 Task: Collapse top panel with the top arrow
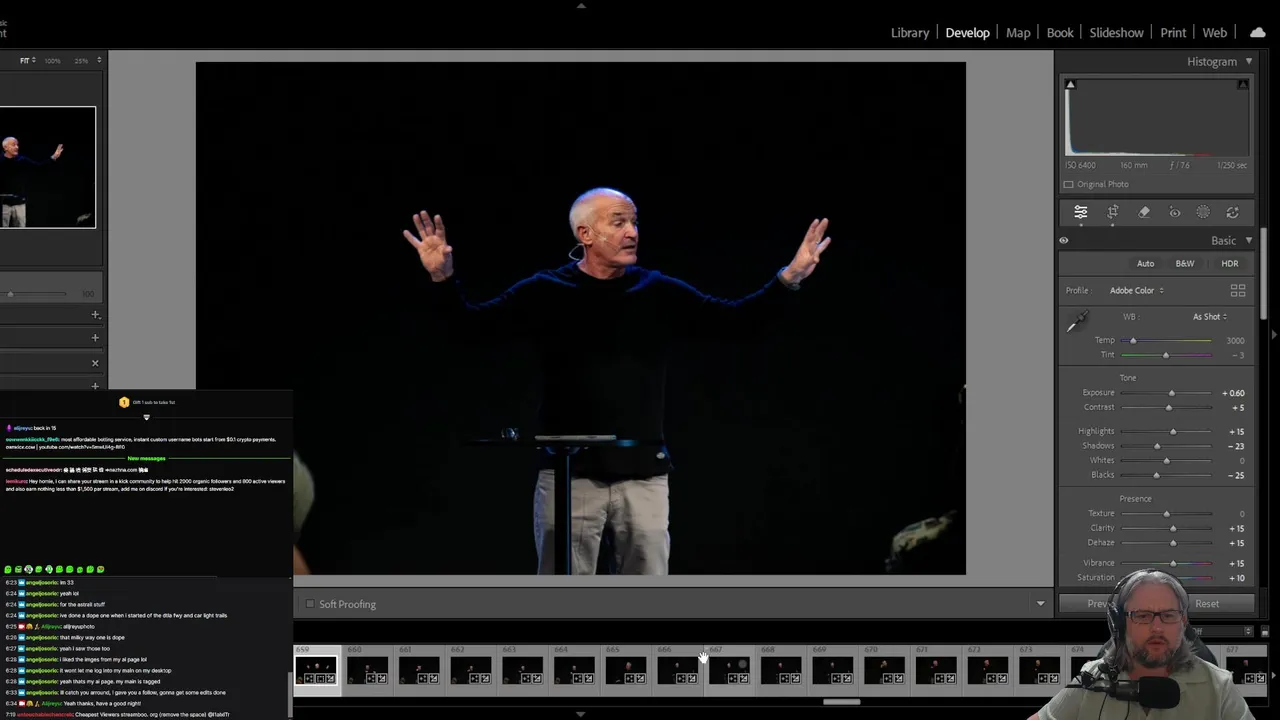[581, 5]
